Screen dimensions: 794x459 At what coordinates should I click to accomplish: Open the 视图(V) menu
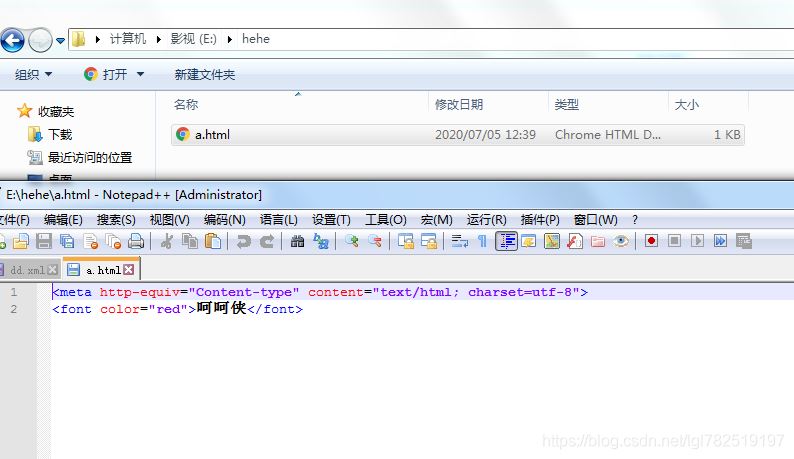pos(170,220)
